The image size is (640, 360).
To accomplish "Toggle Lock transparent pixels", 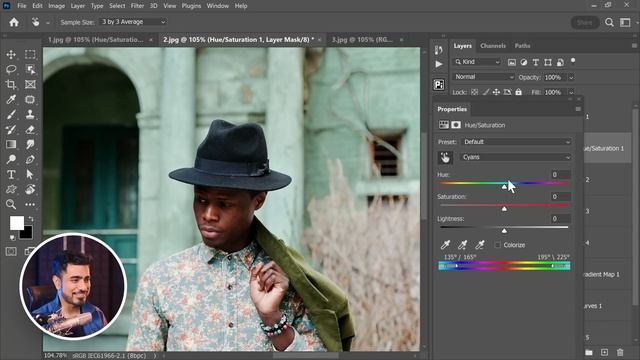I will point(474,92).
